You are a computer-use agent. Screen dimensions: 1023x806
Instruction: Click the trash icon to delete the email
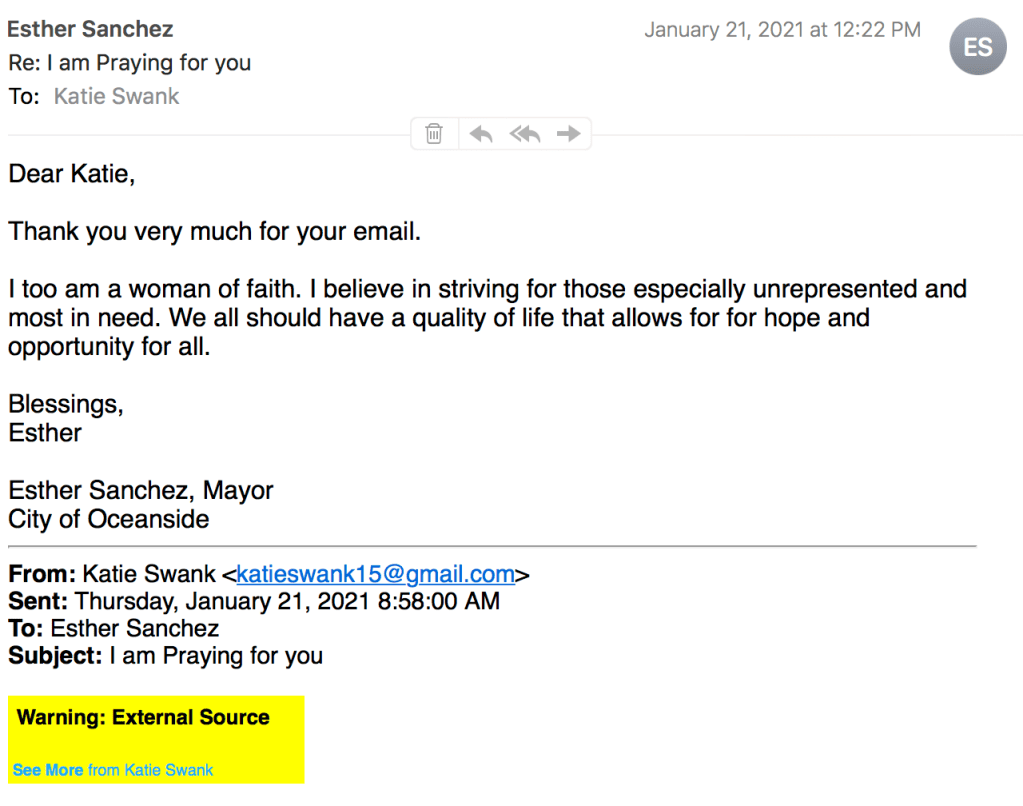tap(434, 133)
